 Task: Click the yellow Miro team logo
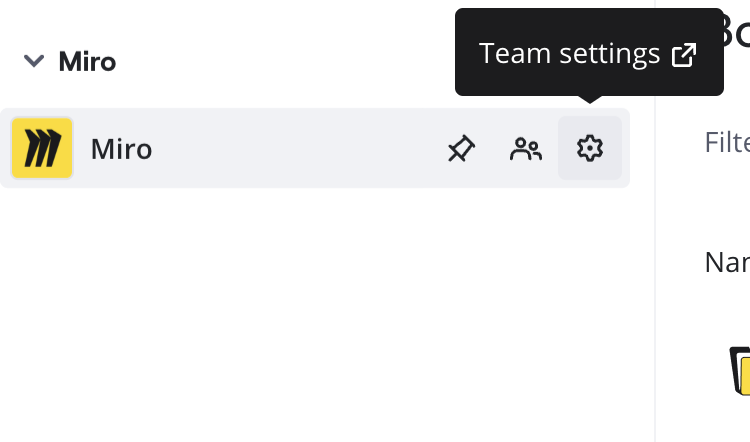click(x=42, y=148)
